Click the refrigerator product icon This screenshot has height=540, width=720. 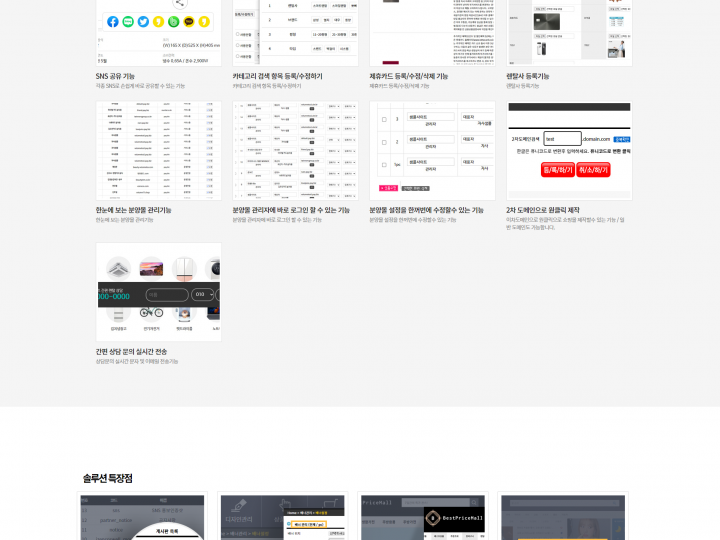tap(183, 268)
